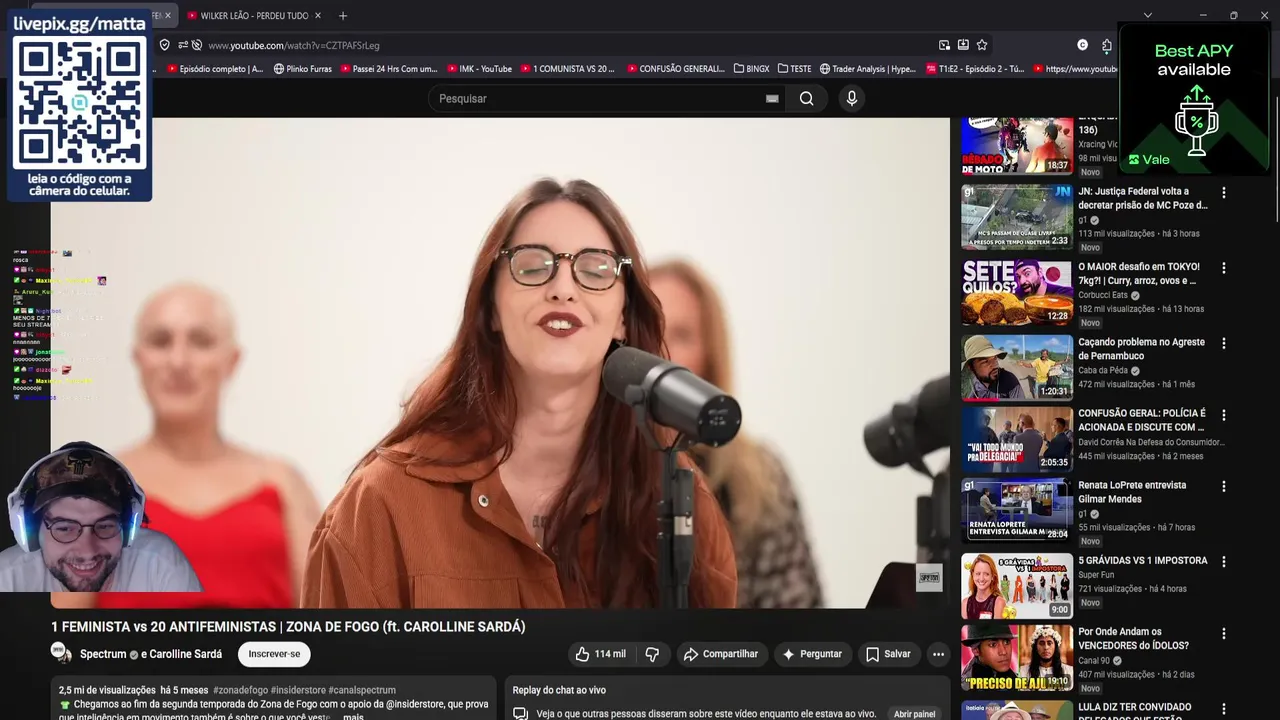Open BÊBADO DE MOTO thumbnail
1280x720 pixels.
[1017, 145]
